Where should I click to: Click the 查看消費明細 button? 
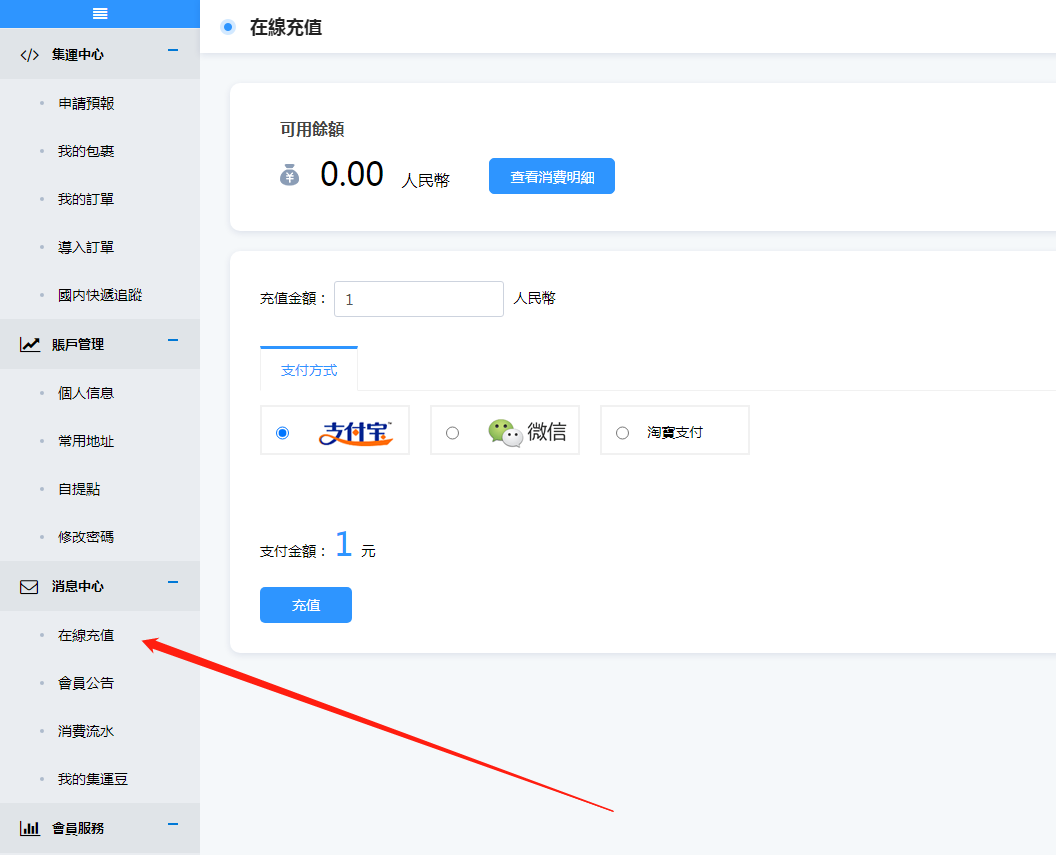pos(551,176)
